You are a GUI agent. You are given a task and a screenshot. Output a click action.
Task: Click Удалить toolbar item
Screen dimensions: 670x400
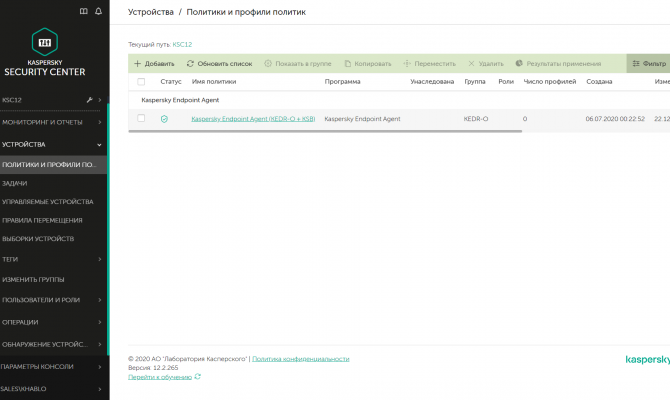(486, 64)
